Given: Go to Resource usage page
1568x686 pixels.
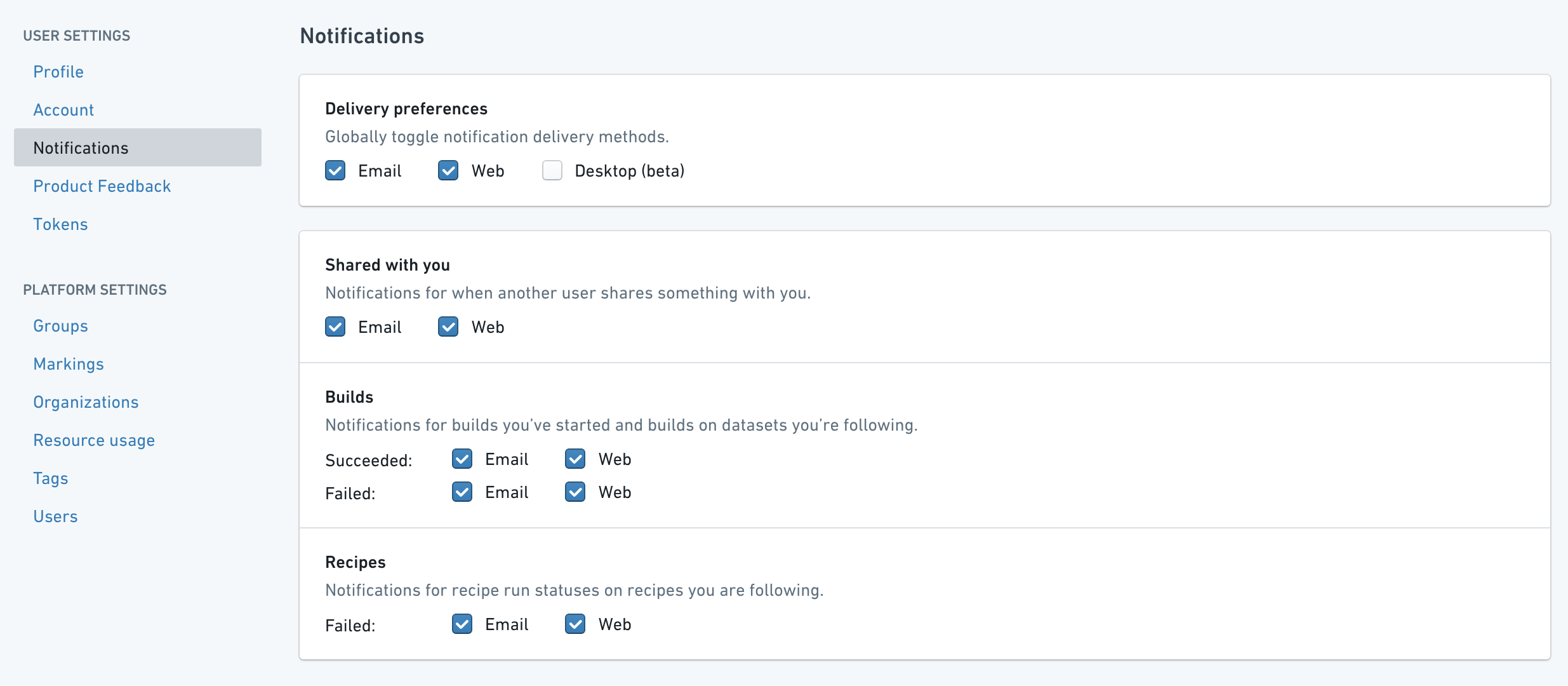Looking at the screenshot, I should [x=94, y=440].
